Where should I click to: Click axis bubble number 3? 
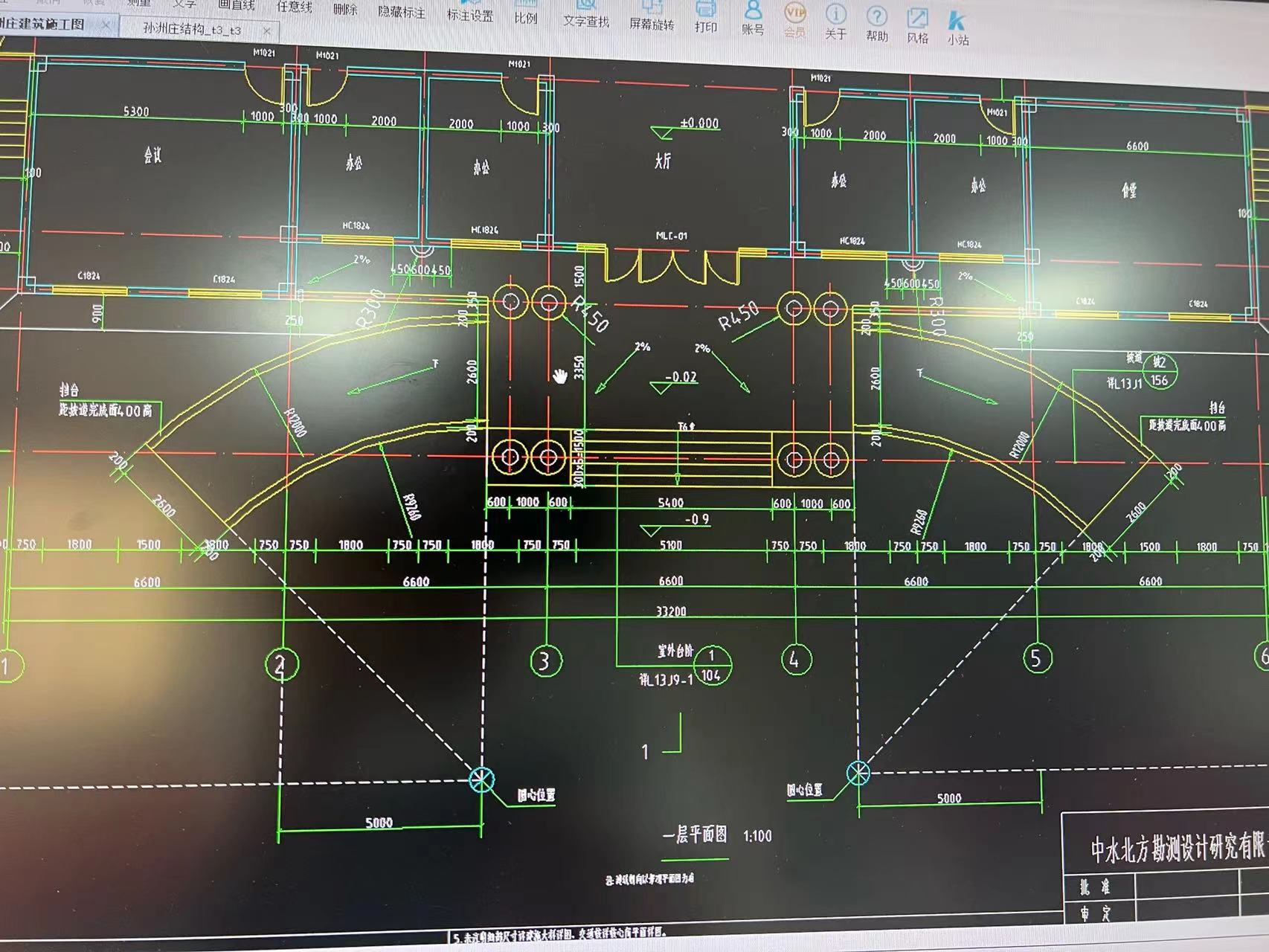544,660
